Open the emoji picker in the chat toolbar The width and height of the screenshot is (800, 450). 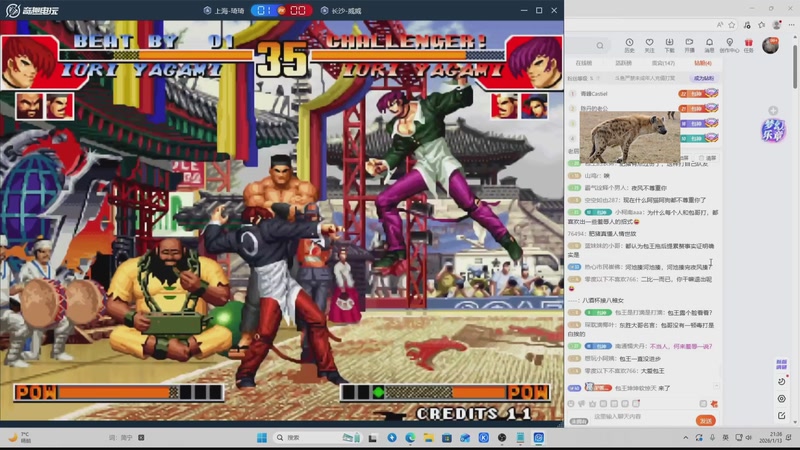click(571, 404)
